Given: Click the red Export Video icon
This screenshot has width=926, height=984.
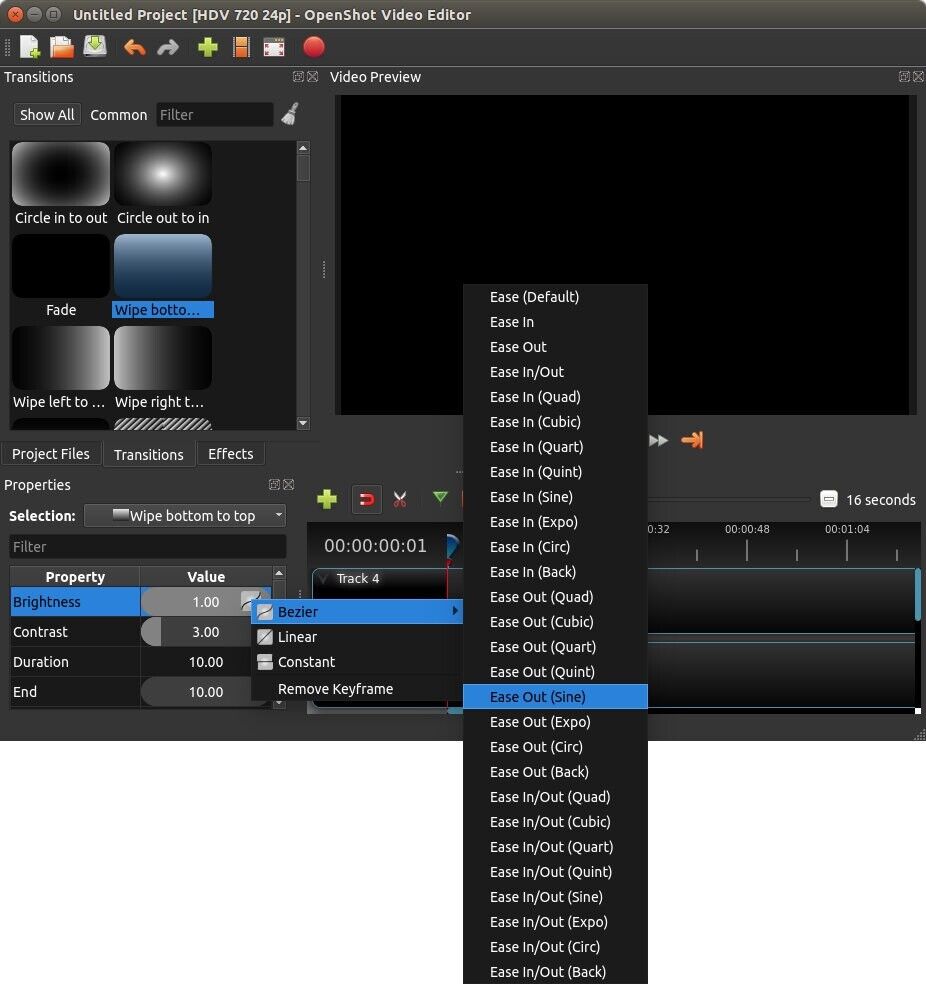Looking at the screenshot, I should tap(313, 46).
